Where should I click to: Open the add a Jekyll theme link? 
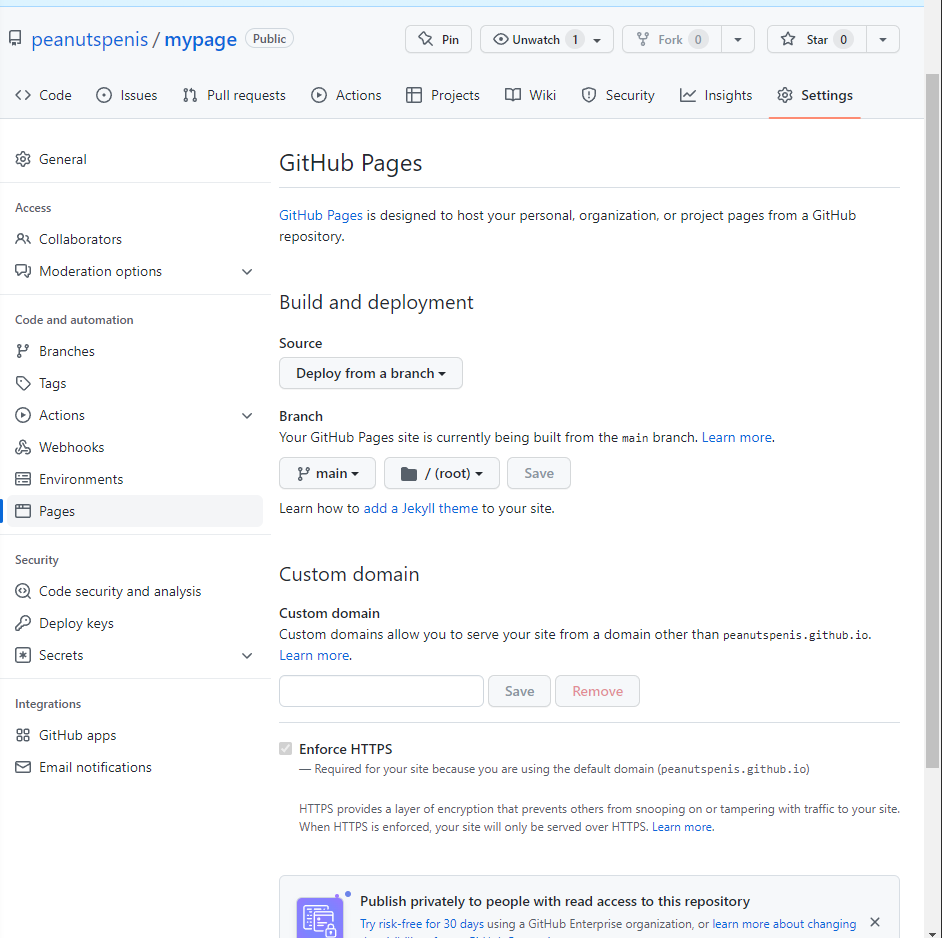(x=421, y=508)
